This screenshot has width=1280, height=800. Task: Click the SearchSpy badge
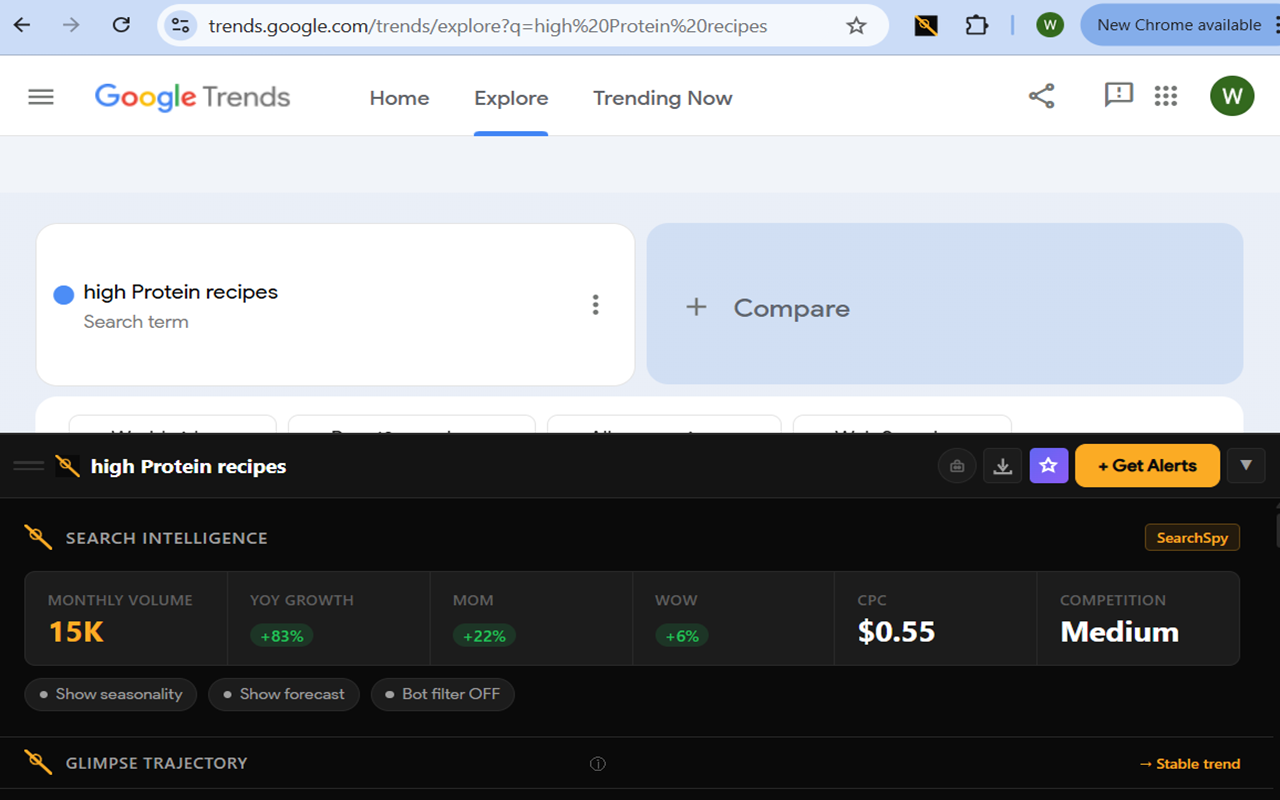(1192, 538)
